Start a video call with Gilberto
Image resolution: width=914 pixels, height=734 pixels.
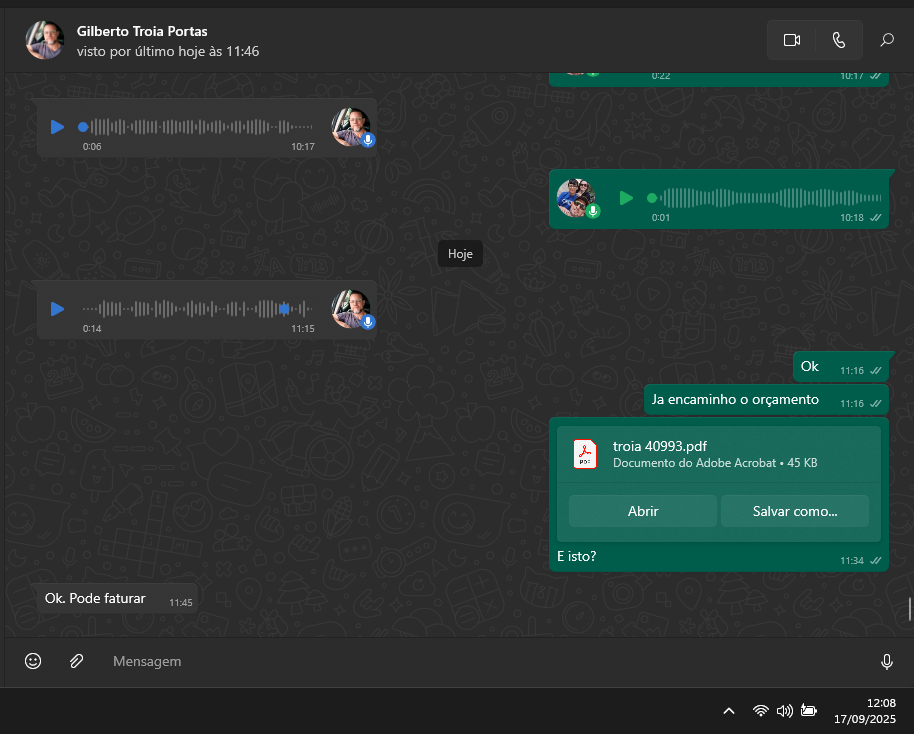[792, 41]
